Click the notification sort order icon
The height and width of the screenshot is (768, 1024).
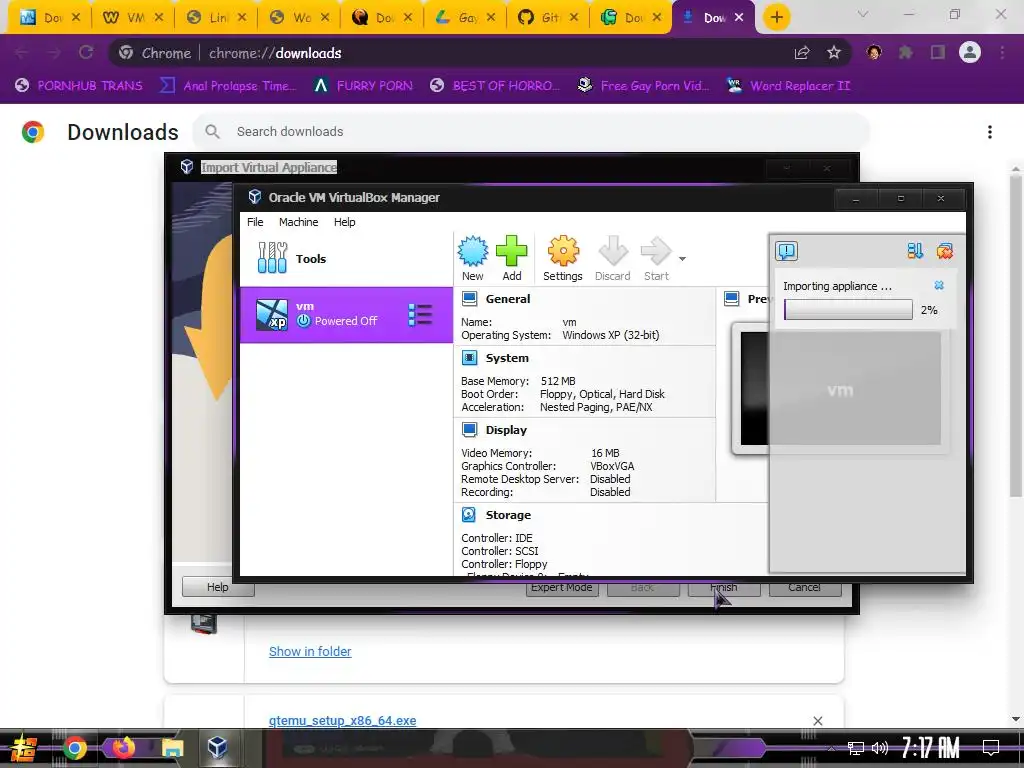(915, 251)
